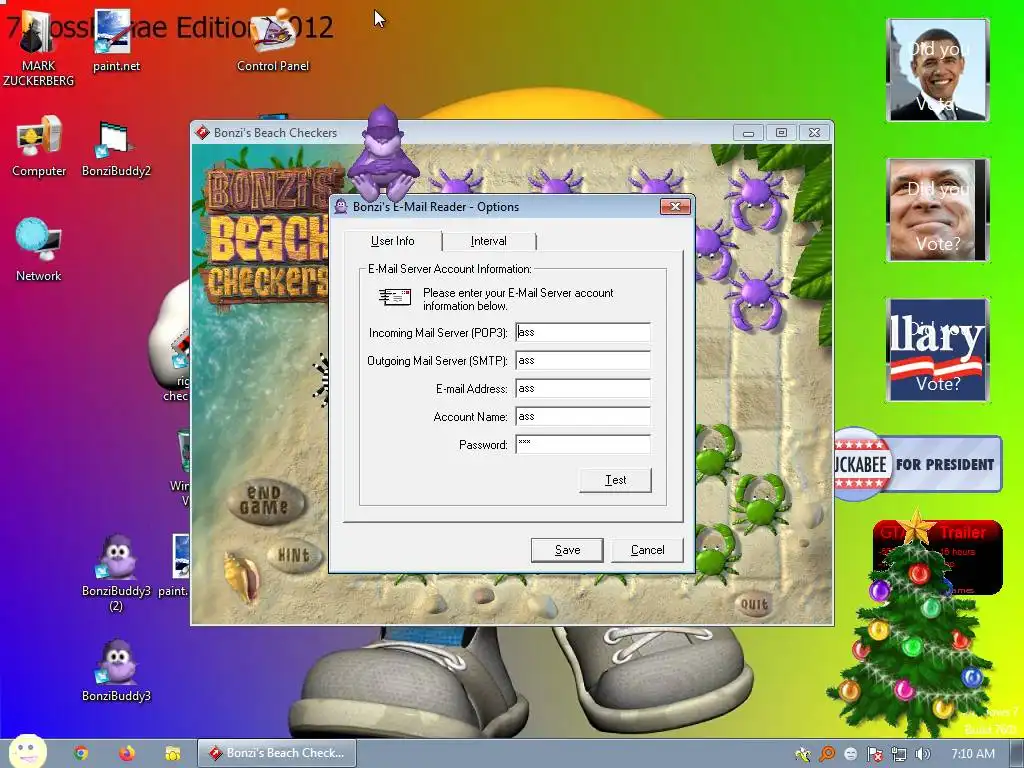Click the Beach Checkers title bar icon
Viewport: 1024px width, 768px height.
[x=202, y=133]
